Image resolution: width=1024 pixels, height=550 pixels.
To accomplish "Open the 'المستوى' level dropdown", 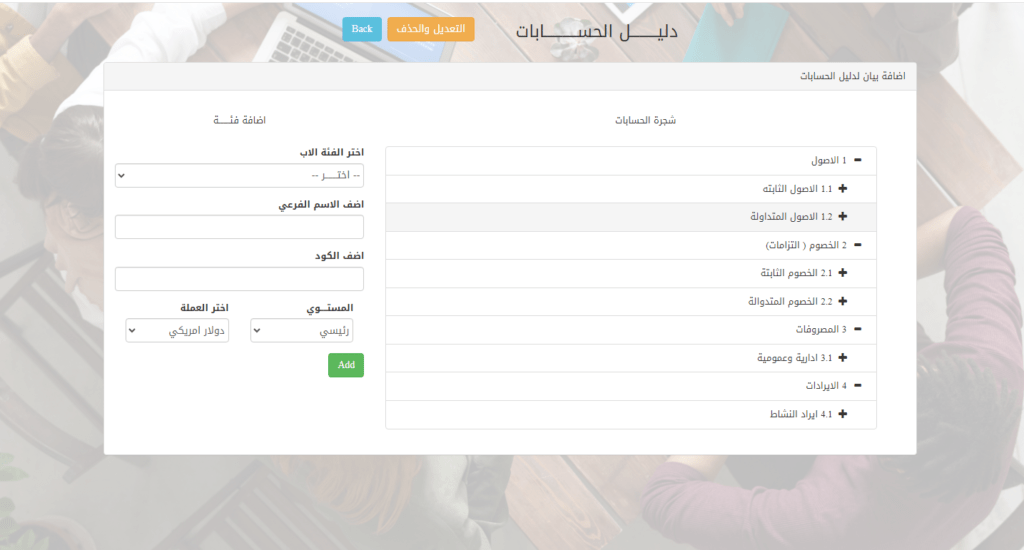I will tap(302, 331).
